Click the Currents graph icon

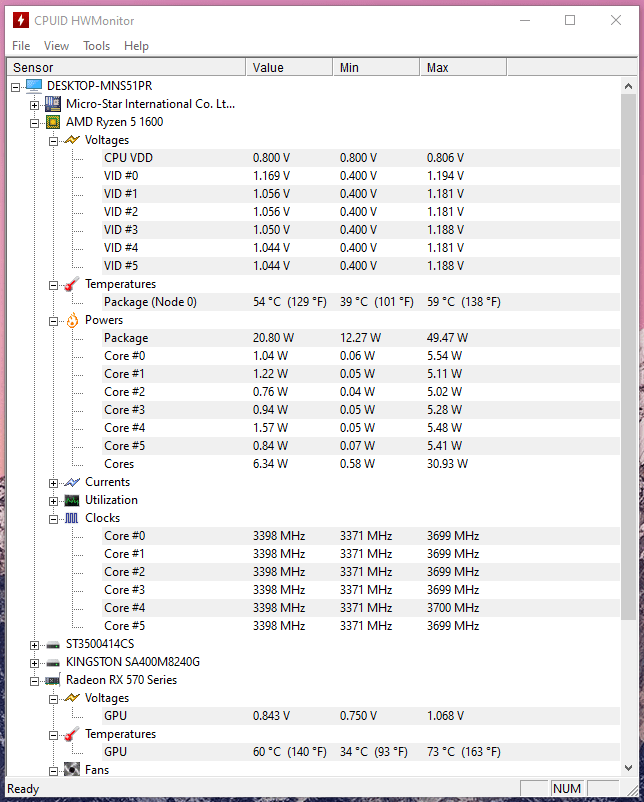72,482
